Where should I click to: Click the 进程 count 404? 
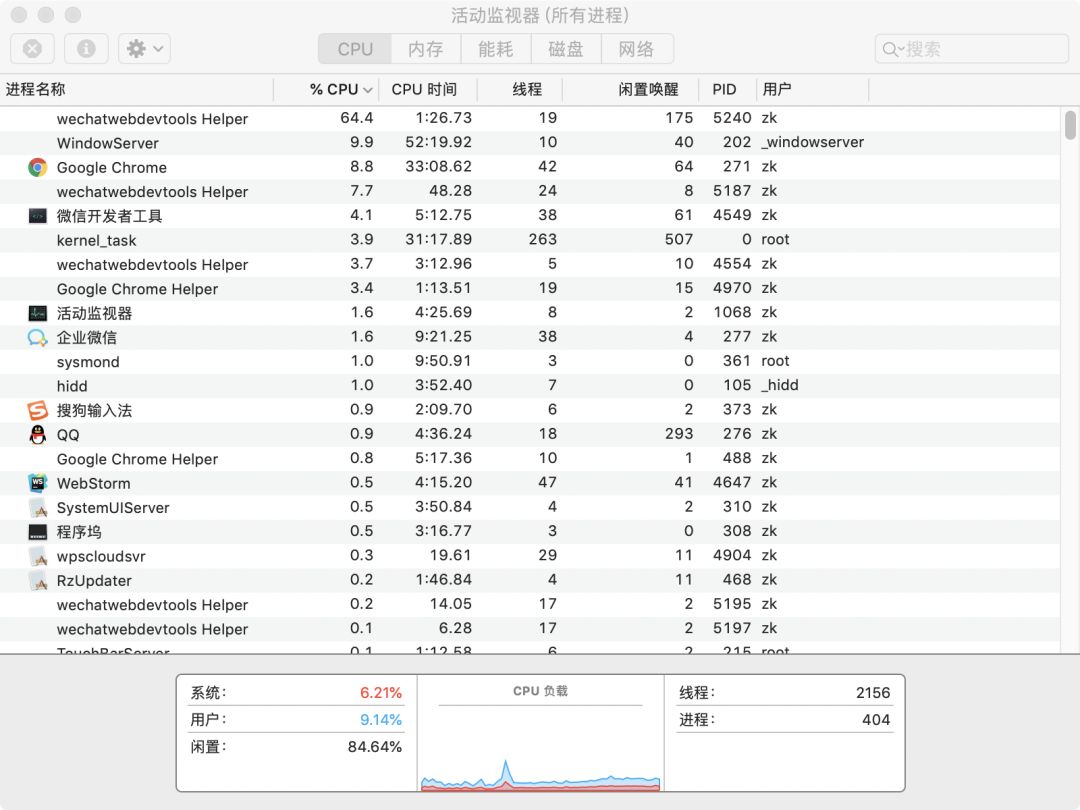click(876, 720)
